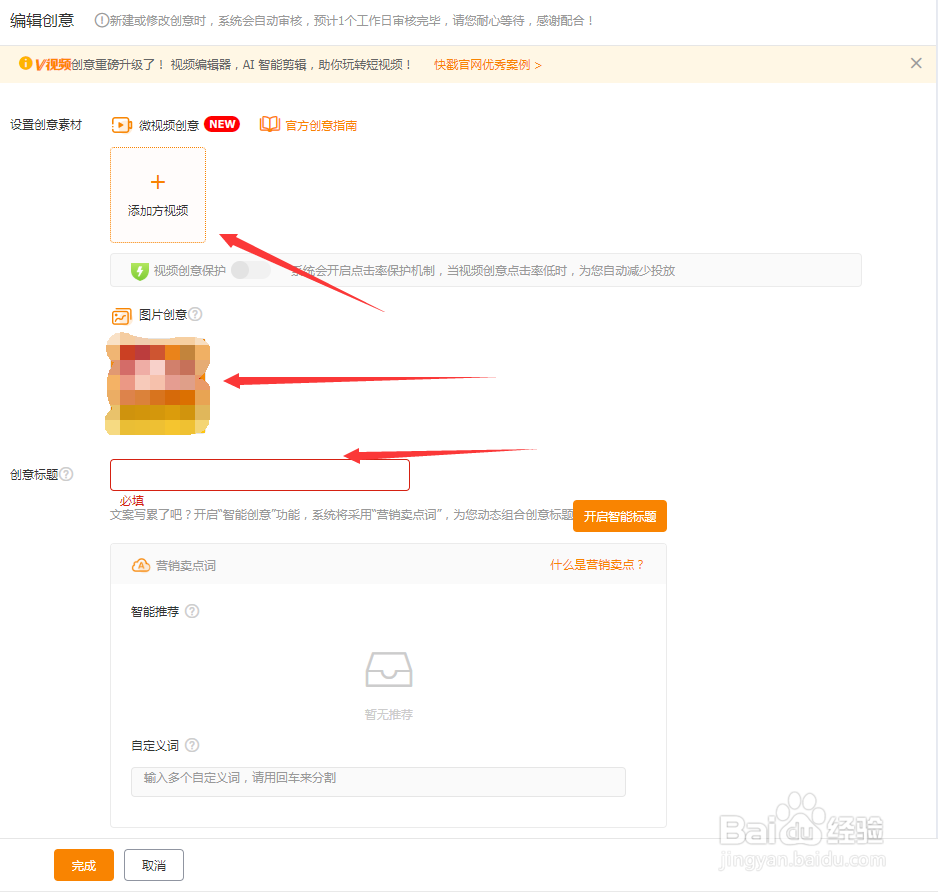Click the plus icon to add square video

click(x=158, y=182)
